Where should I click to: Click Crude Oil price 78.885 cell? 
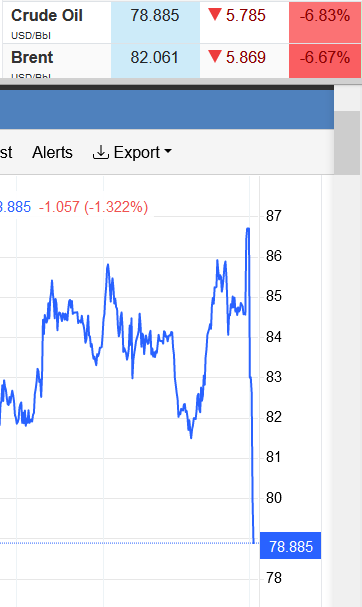[155, 22]
